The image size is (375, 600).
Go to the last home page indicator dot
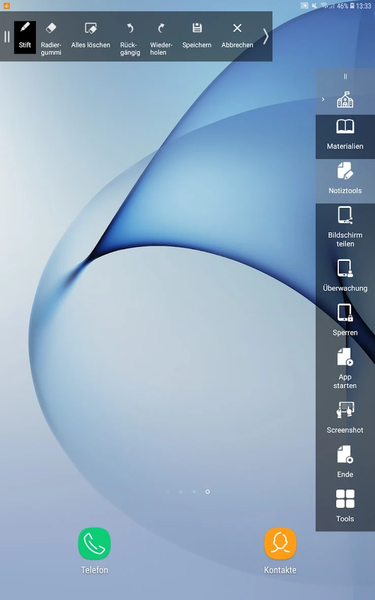pyautogui.click(x=207, y=492)
